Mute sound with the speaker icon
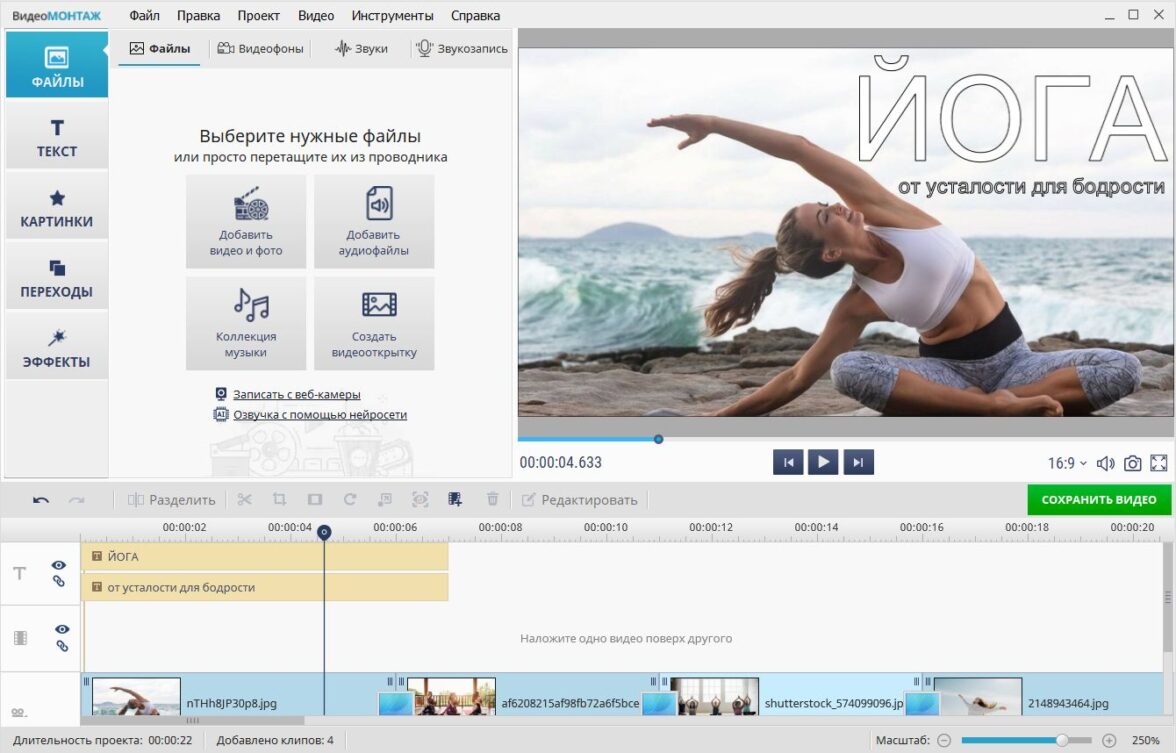Image resolution: width=1176 pixels, height=753 pixels. click(x=1105, y=463)
